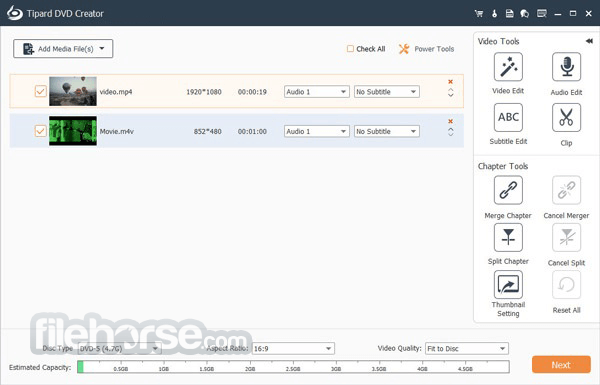Reorder Movie.m4v using its up/down arrows
600x385 pixels.
coord(450,132)
